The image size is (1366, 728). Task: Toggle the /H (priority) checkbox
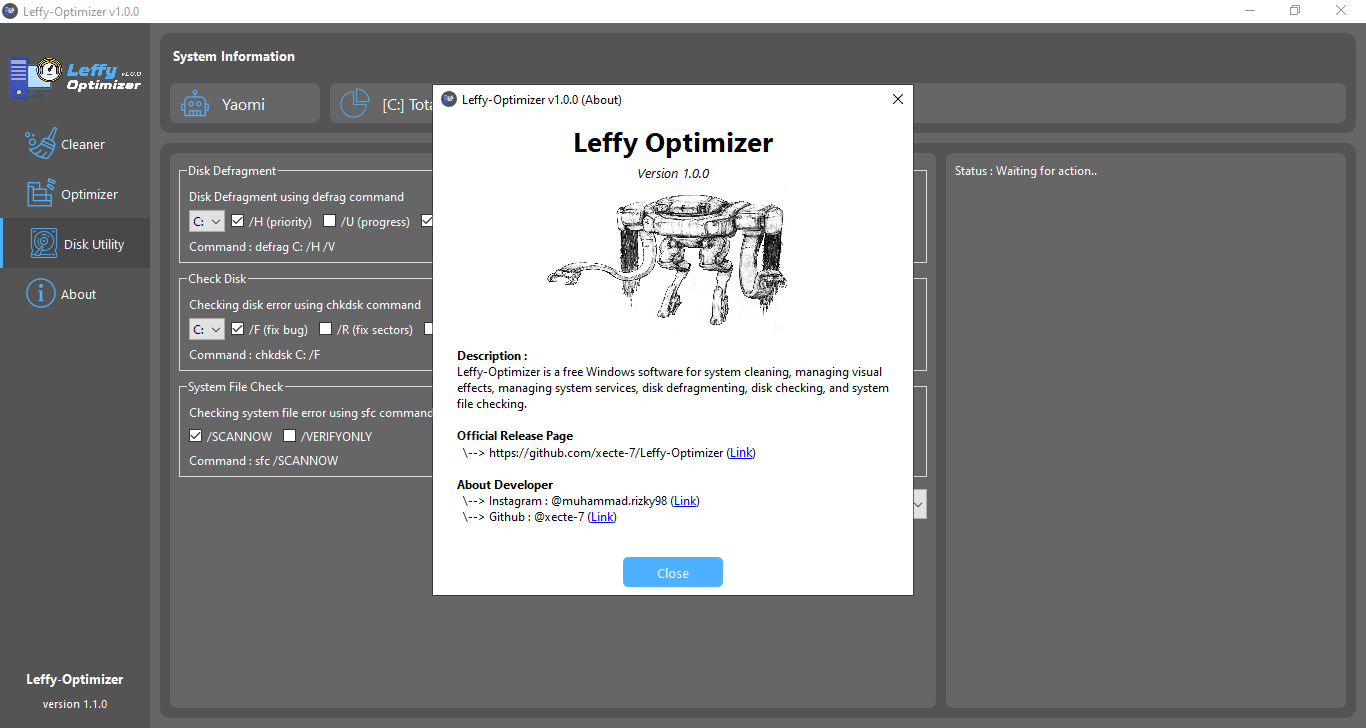238,221
